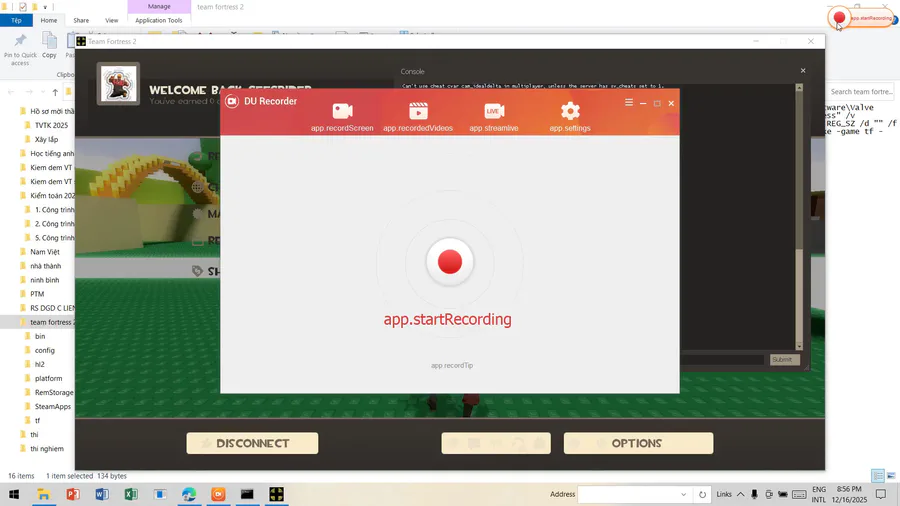Open File Explorer from the taskbar
Screen dimensions: 900x506
pyautogui.click(x=44, y=494)
